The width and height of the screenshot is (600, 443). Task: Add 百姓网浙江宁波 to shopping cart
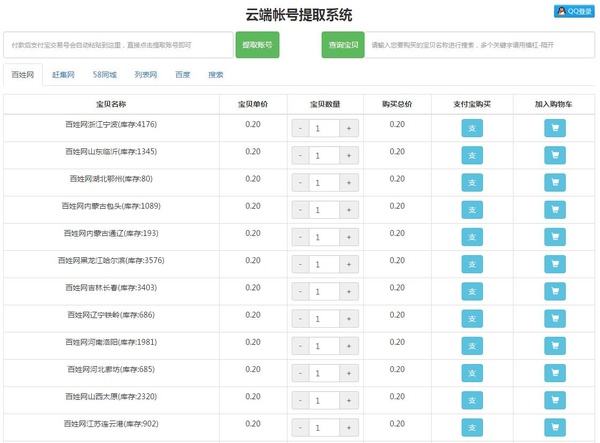click(555, 128)
